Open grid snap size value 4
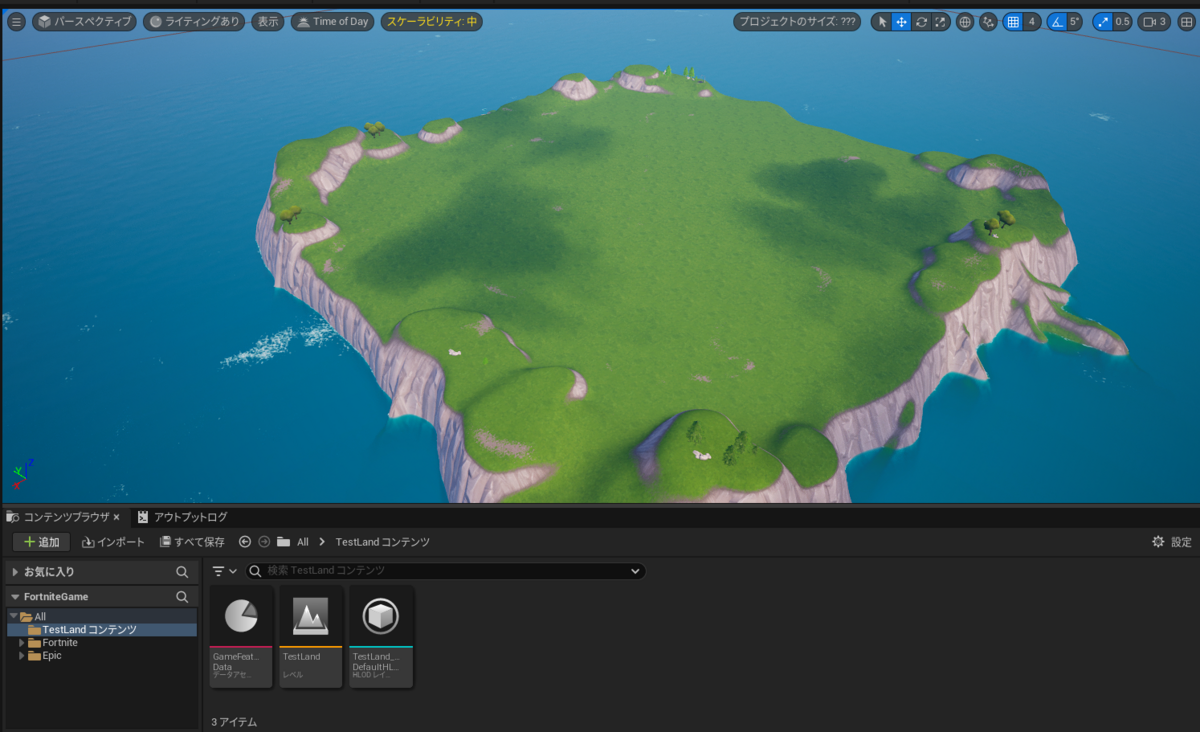The height and width of the screenshot is (732, 1200). point(1032,21)
